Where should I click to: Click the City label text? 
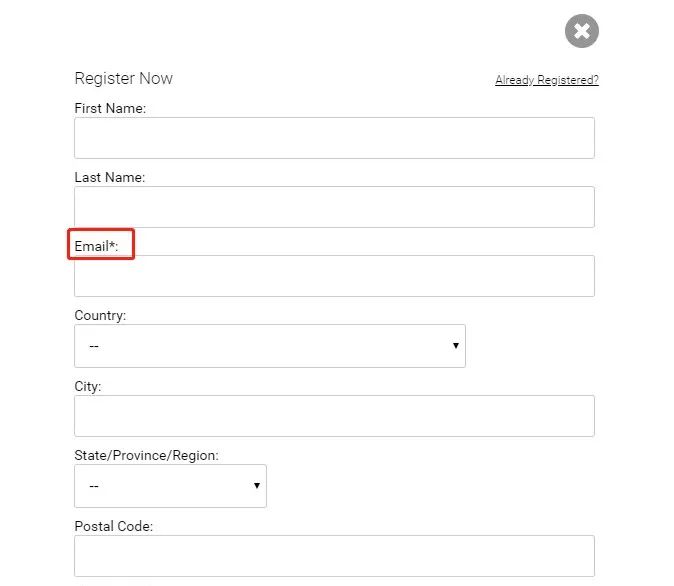(x=88, y=385)
